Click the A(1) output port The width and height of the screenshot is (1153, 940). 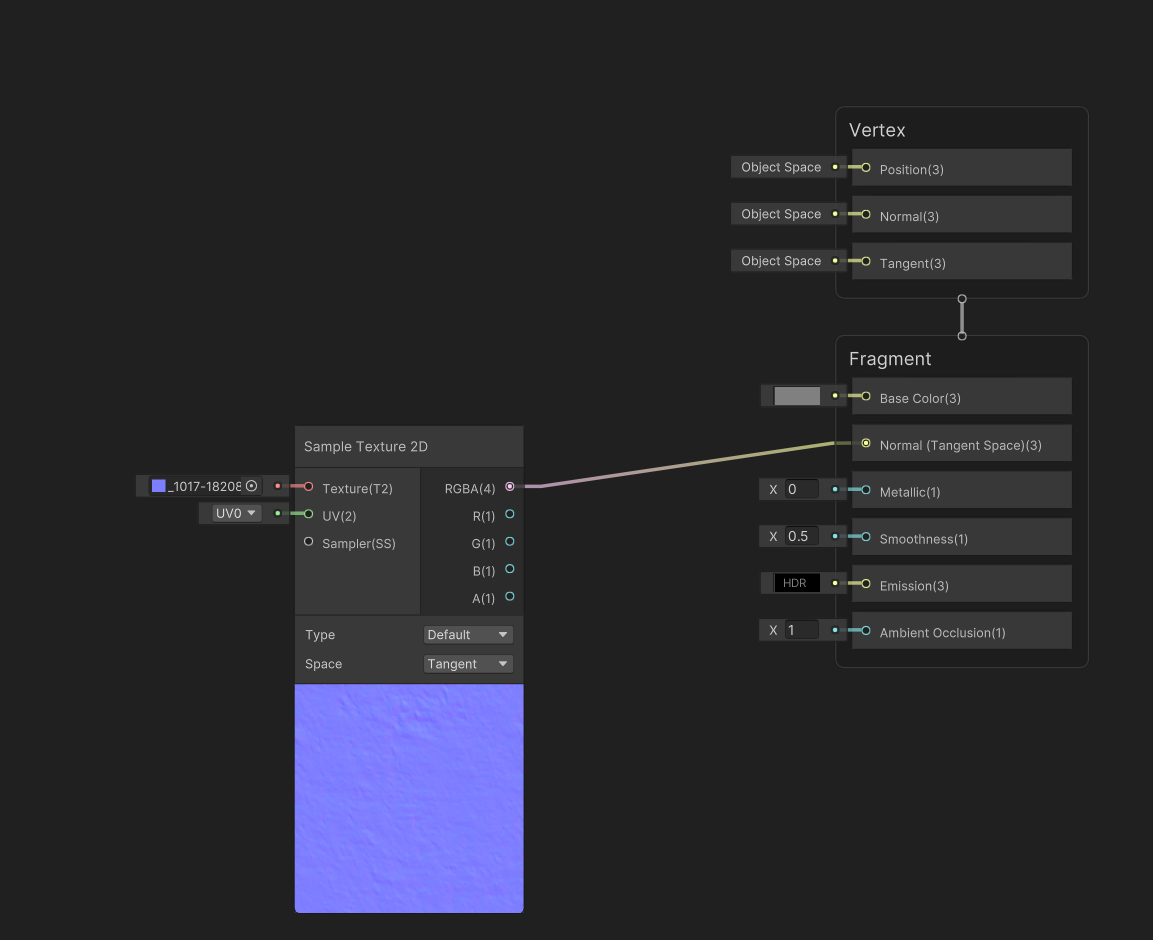pos(509,598)
